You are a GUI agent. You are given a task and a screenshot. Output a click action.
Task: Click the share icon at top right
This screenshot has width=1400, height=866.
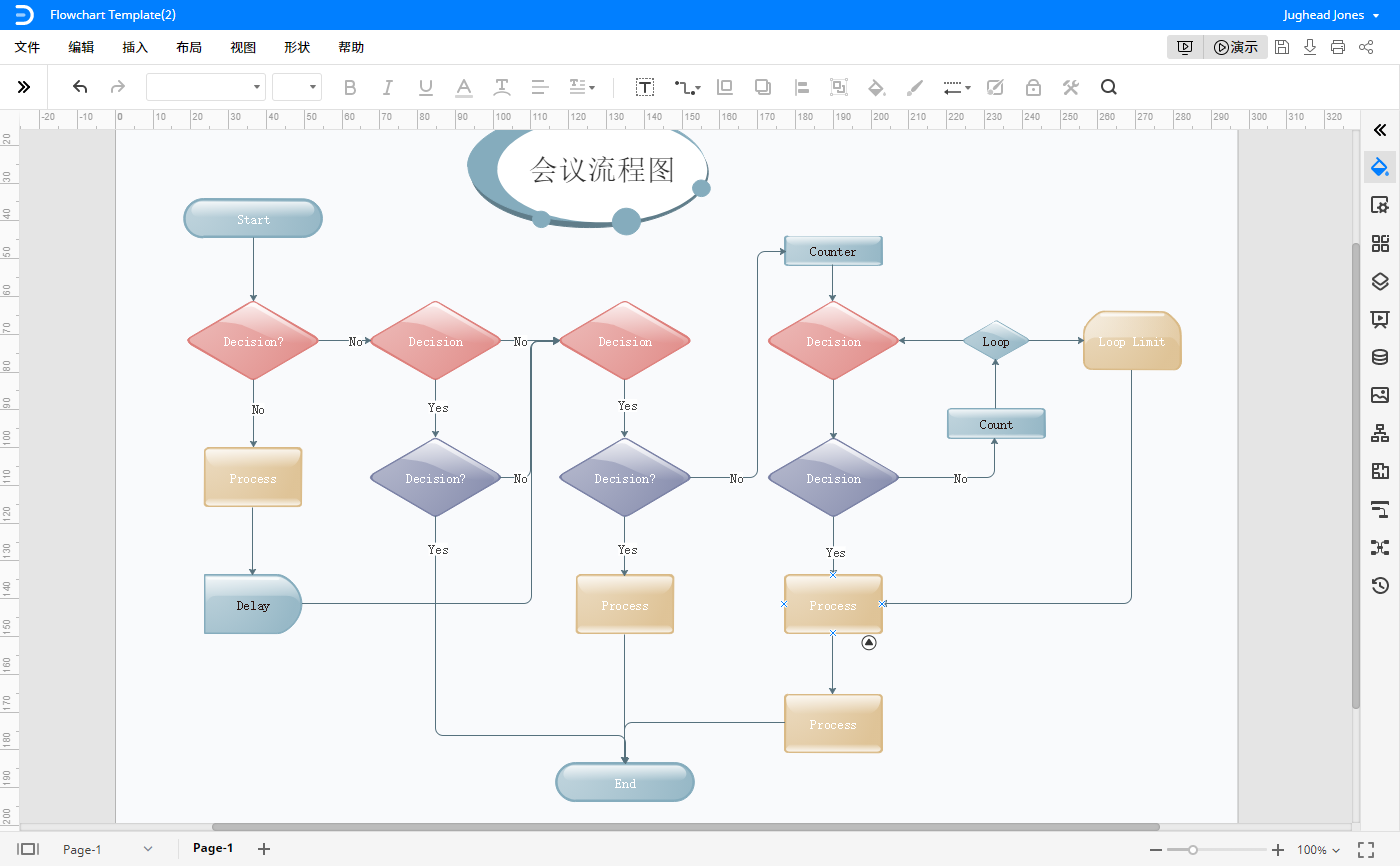point(1366,47)
